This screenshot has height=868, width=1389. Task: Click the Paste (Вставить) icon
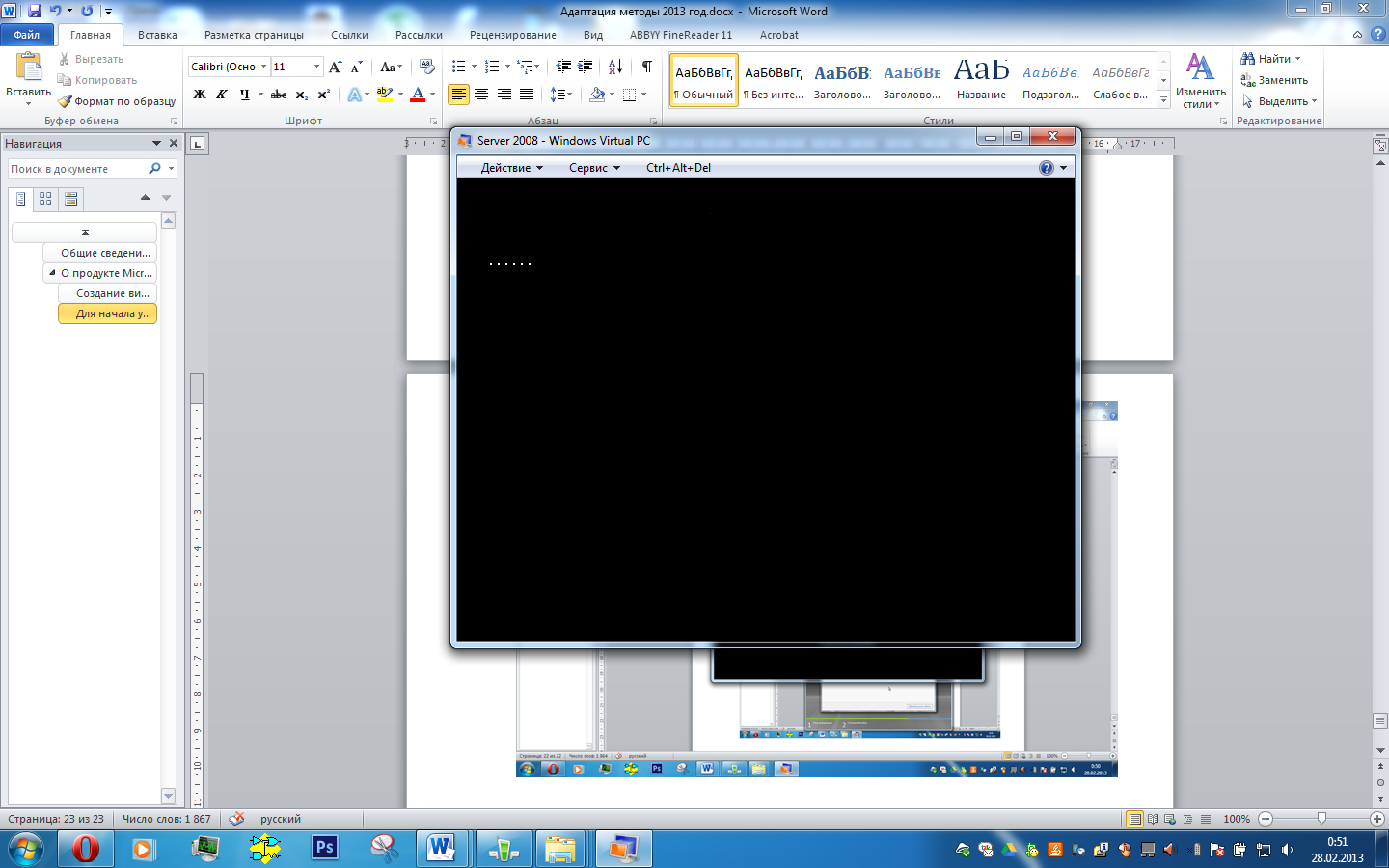coord(28,68)
